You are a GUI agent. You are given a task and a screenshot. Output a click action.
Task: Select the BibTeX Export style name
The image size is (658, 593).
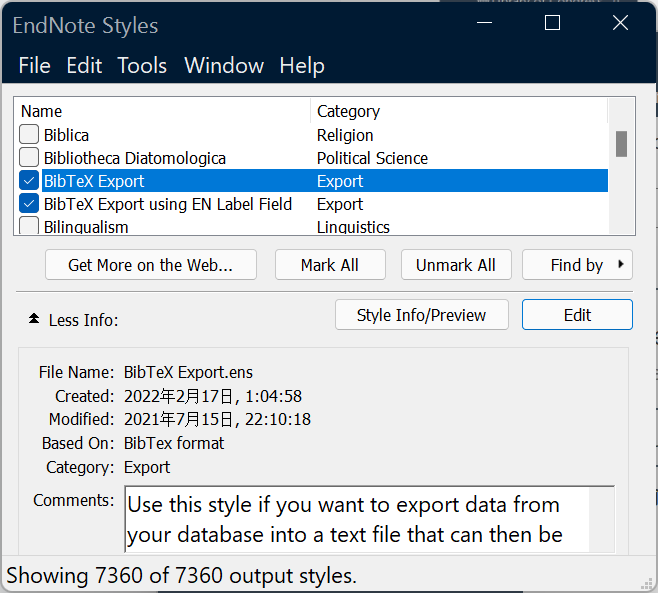[94, 181]
